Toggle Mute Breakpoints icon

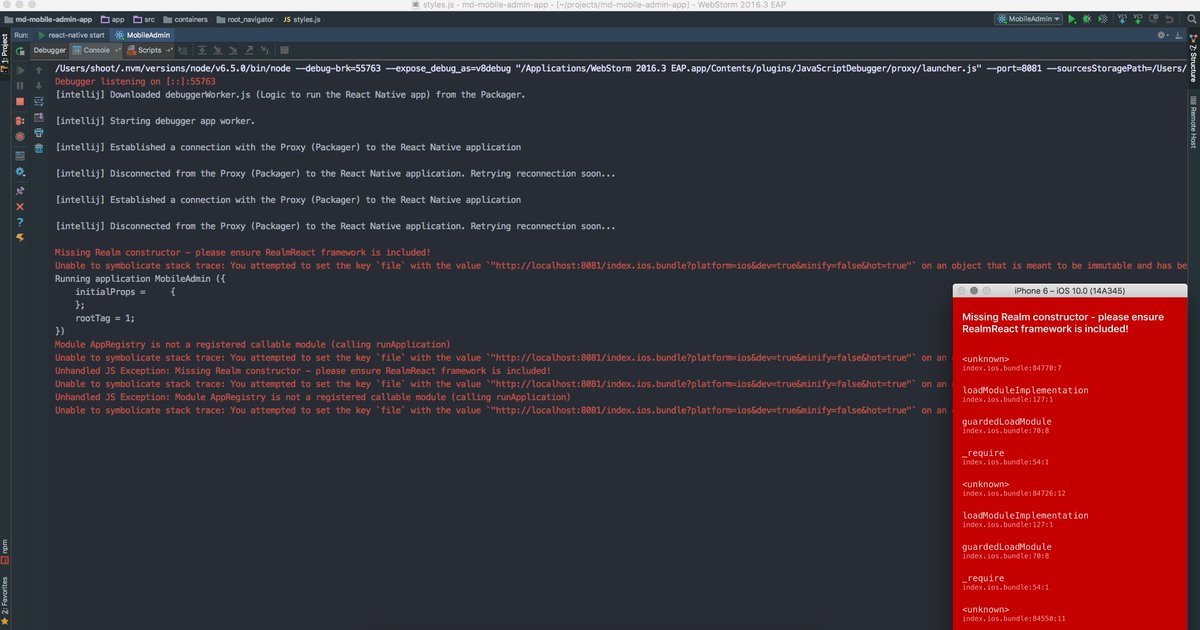click(x=20, y=136)
